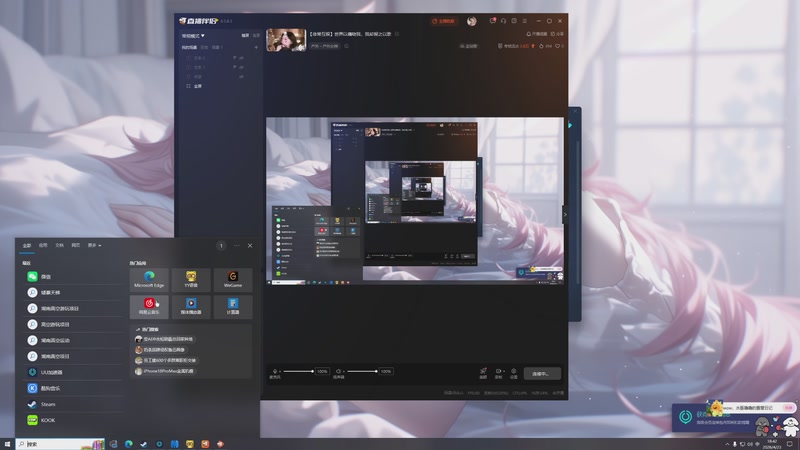Select the fullscreen source row in scene list
Screen dimensions: 800x450
point(219,86)
